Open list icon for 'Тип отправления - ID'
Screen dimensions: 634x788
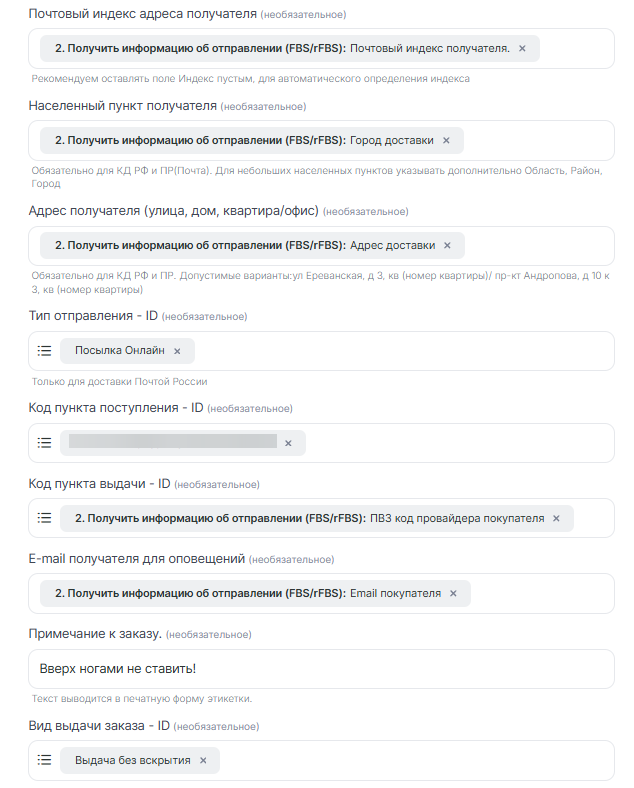point(44,351)
